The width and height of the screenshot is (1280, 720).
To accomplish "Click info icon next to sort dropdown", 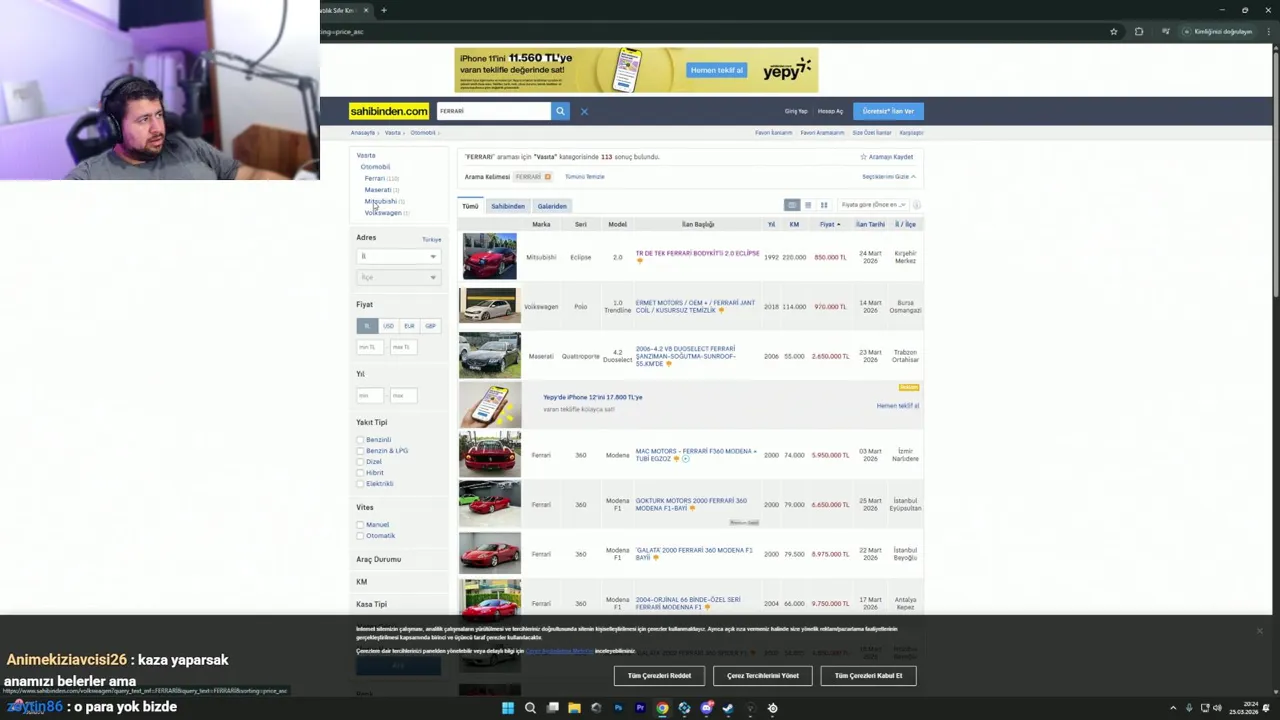I will pos(916,205).
